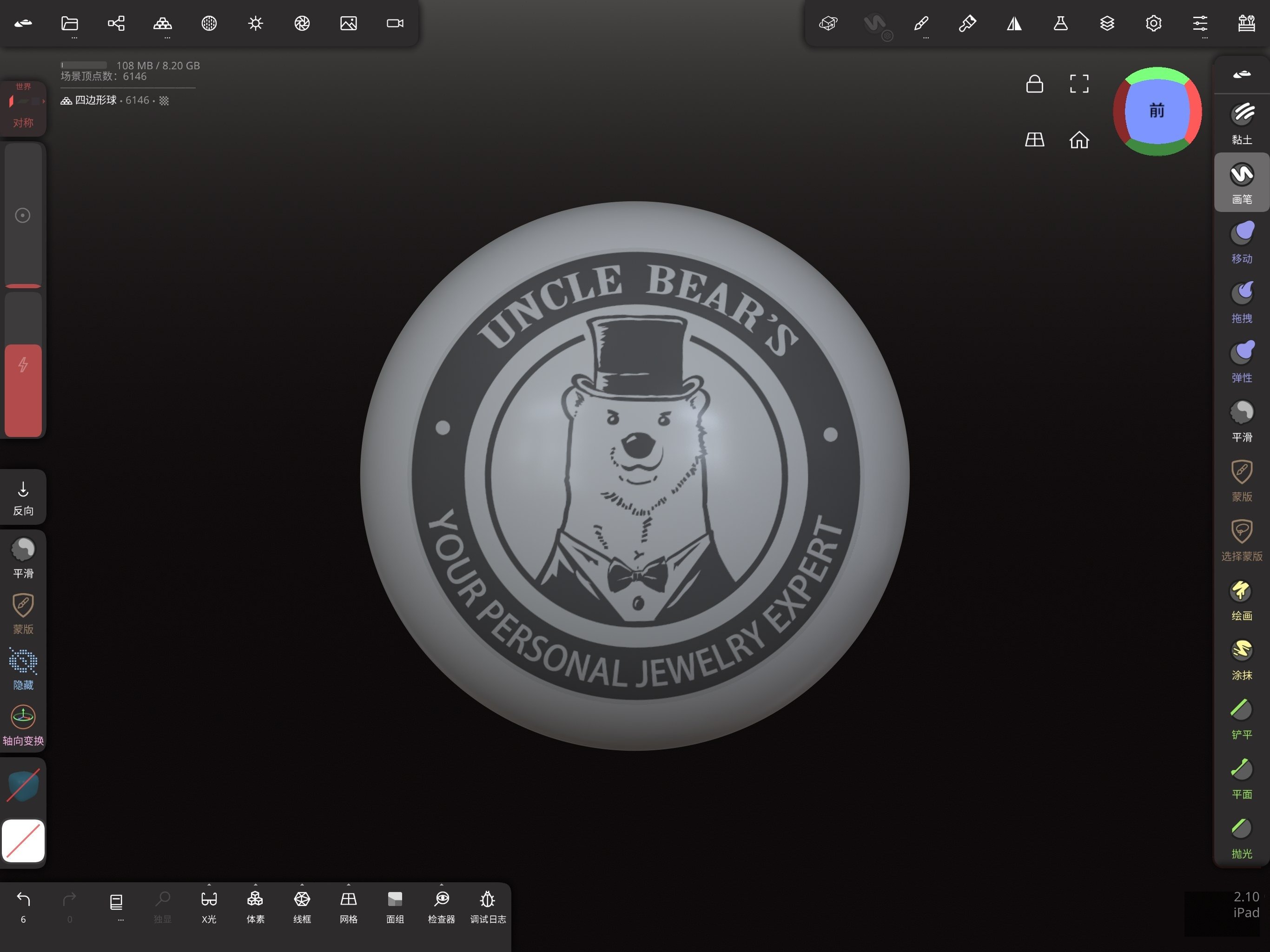Toggle 面组 face group display
This screenshot has height=952, width=1270.
(395, 906)
